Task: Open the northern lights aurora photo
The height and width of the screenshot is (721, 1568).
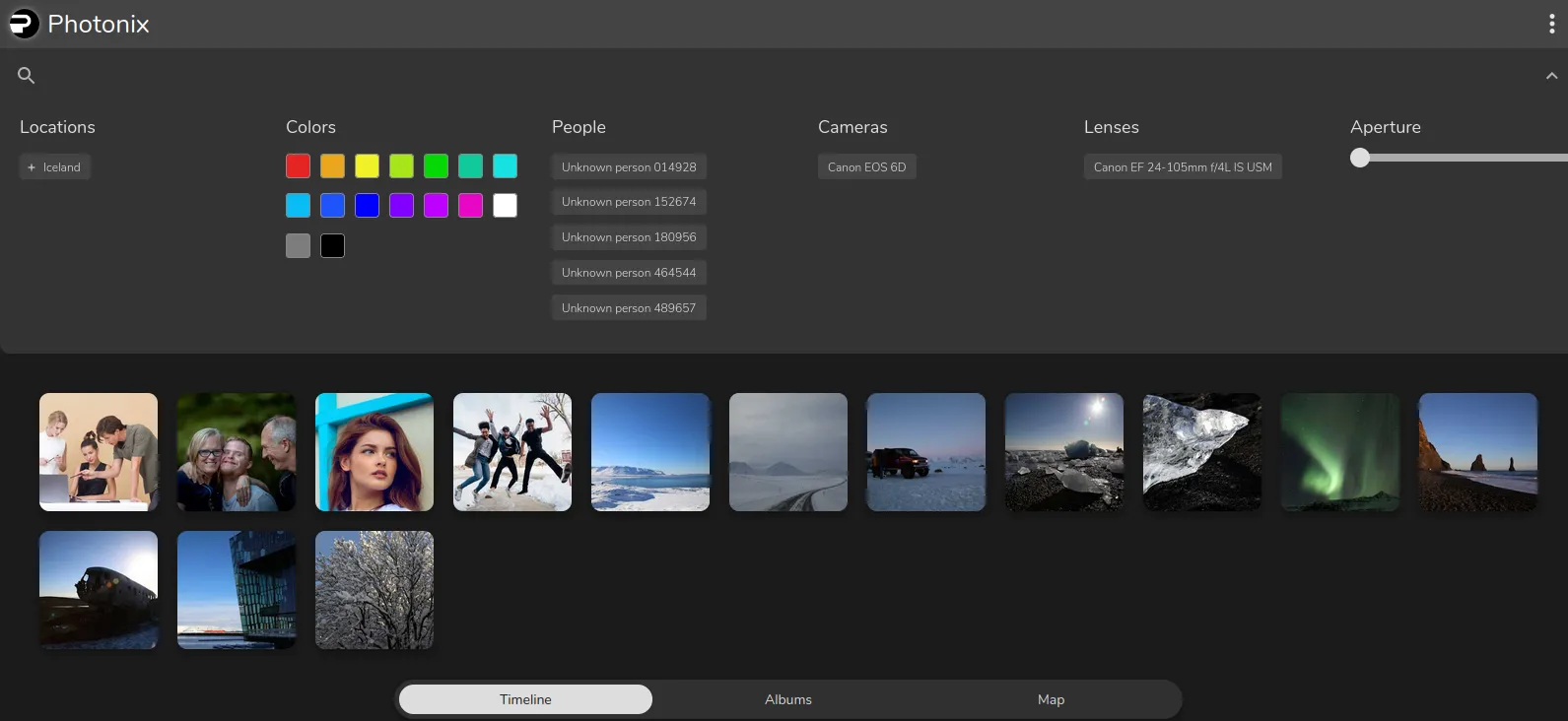Action: [x=1339, y=452]
